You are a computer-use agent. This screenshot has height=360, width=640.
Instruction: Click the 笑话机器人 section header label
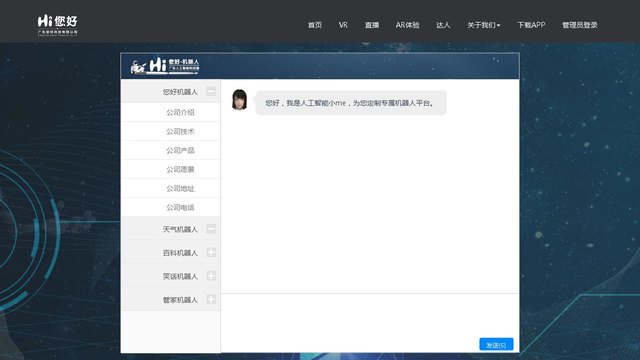point(180,276)
